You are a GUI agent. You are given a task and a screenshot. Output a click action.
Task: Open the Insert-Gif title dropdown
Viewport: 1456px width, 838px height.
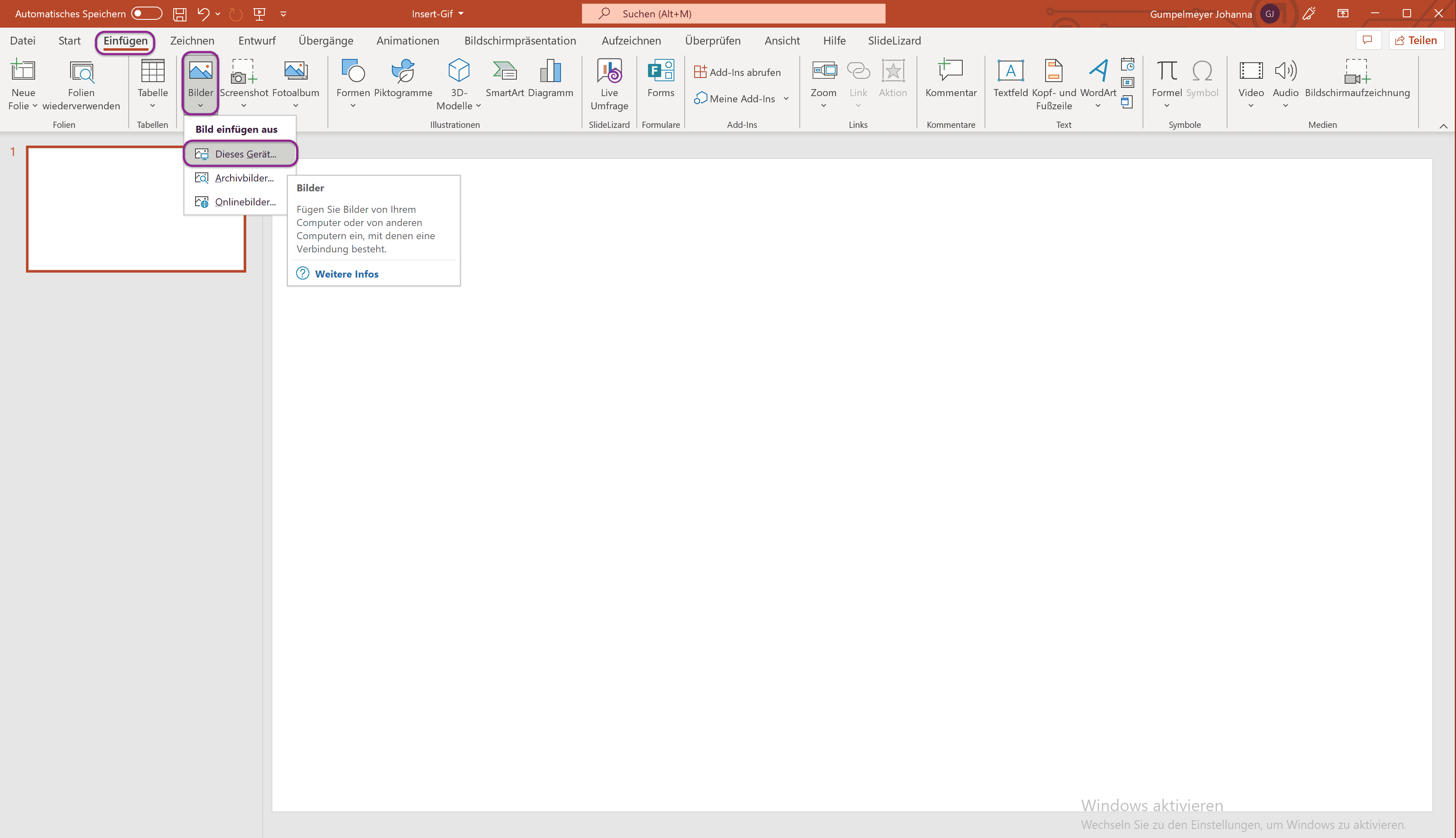point(438,13)
